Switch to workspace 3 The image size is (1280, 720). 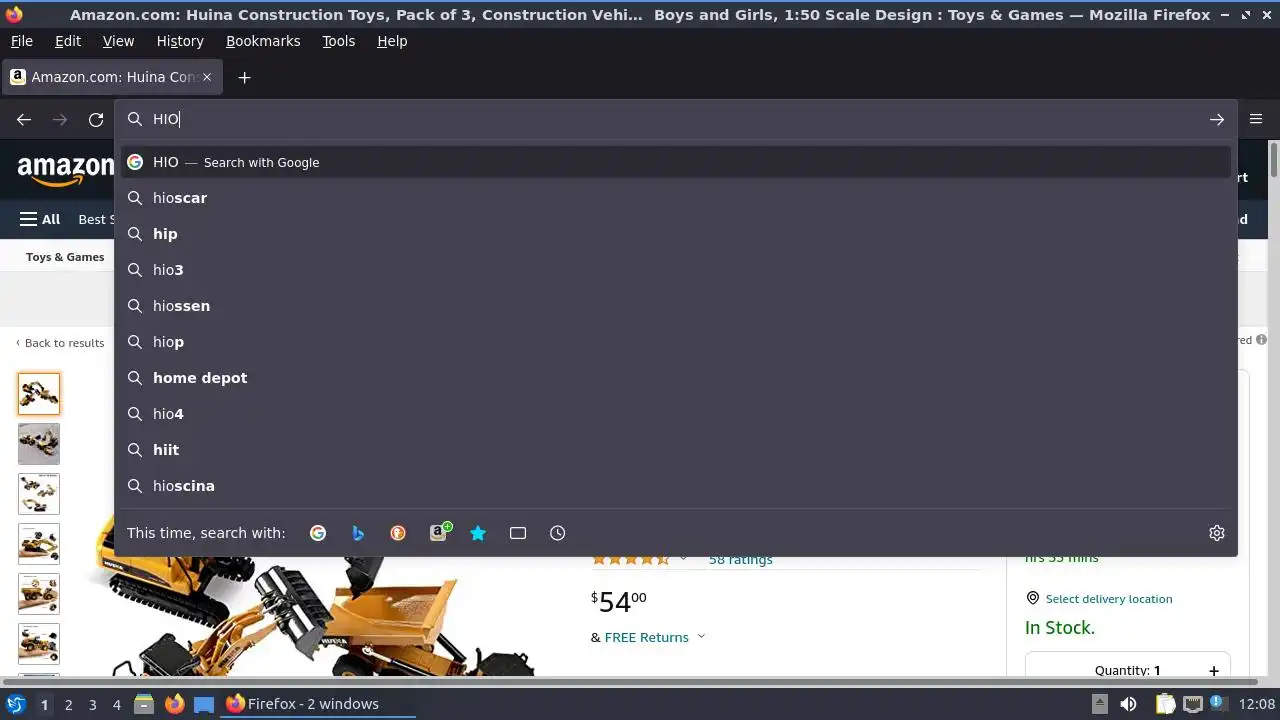click(92, 704)
